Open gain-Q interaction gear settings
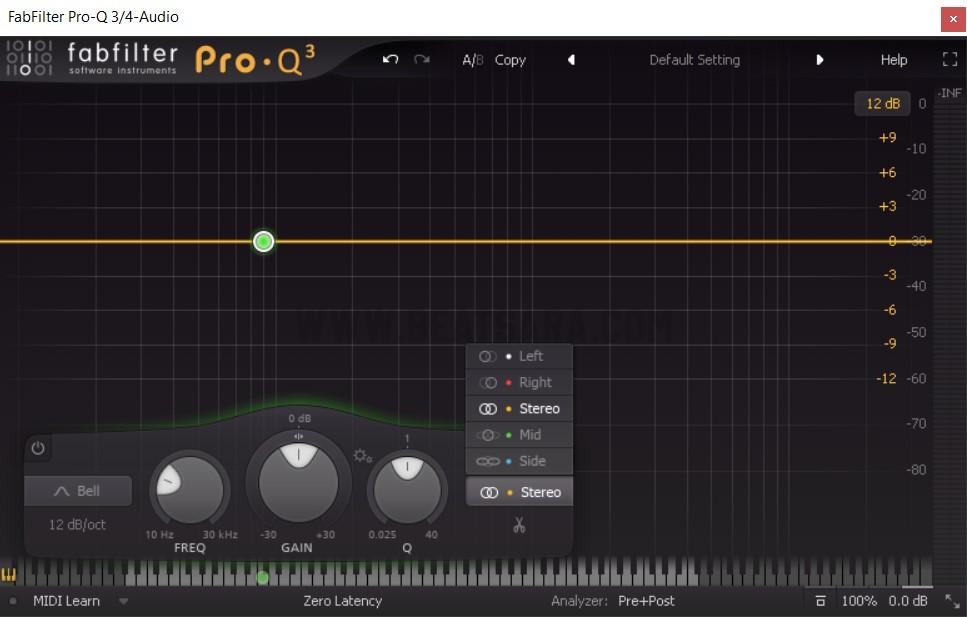The height and width of the screenshot is (617, 967). [x=362, y=456]
